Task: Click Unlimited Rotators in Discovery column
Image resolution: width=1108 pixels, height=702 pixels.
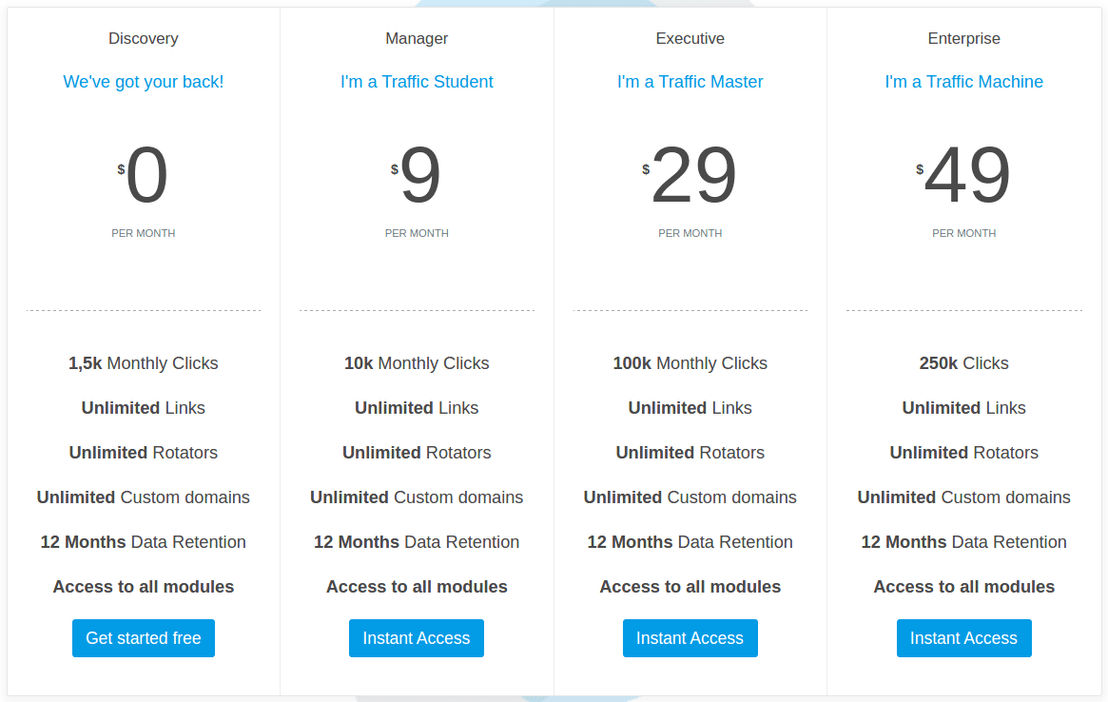Action: pyautogui.click(x=143, y=452)
